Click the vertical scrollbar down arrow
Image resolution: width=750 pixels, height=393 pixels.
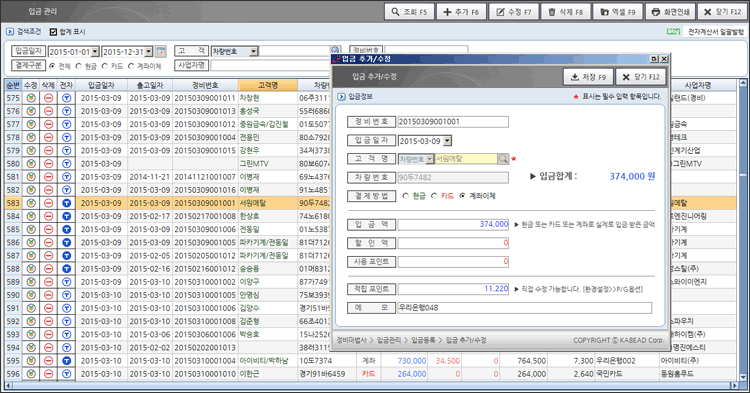(x=742, y=377)
